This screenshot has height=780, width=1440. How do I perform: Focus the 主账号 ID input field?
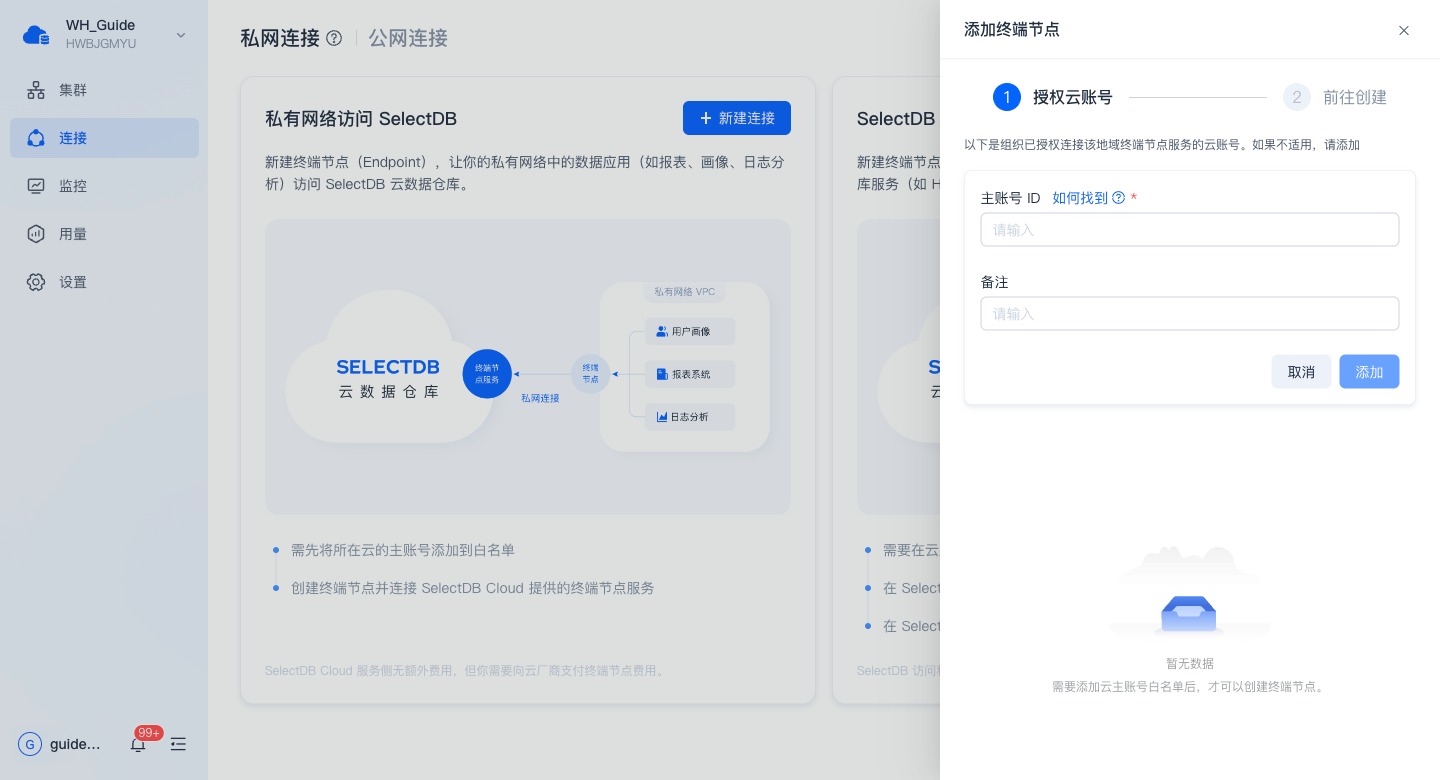pyautogui.click(x=1190, y=230)
